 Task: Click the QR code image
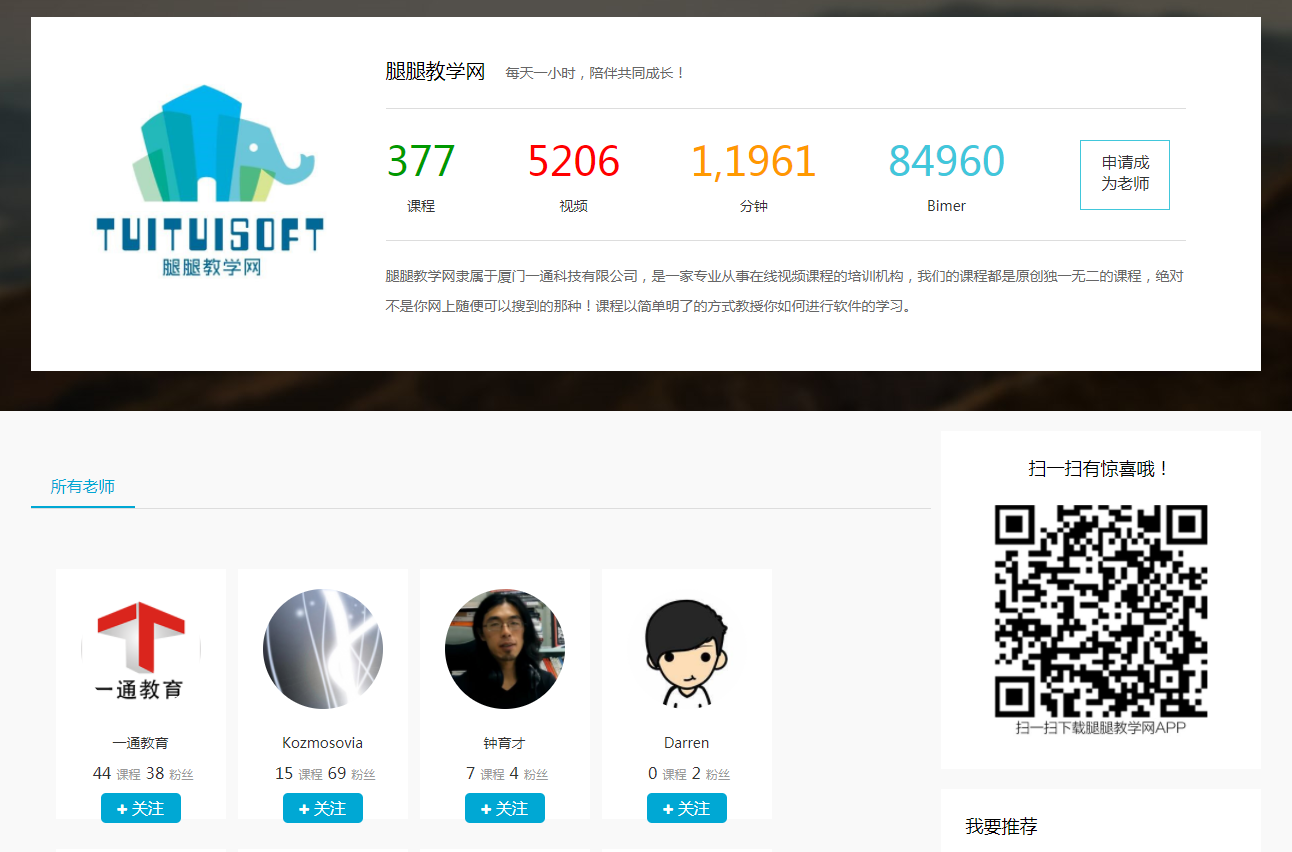(x=1101, y=611)
